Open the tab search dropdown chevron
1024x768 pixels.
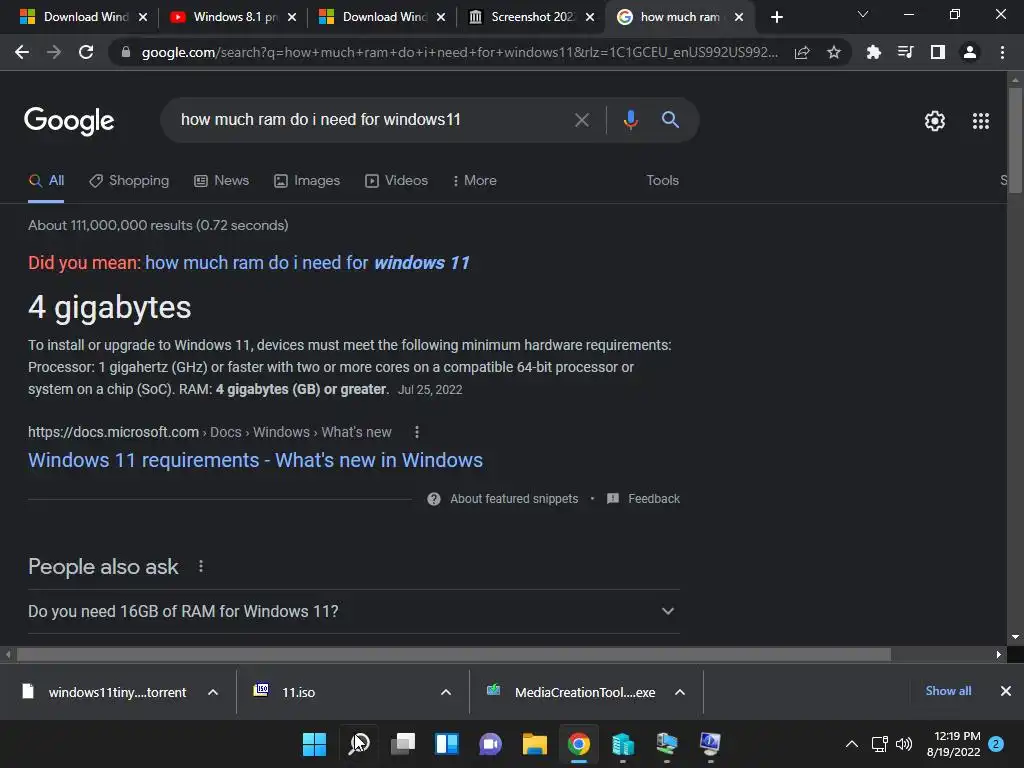863,14
